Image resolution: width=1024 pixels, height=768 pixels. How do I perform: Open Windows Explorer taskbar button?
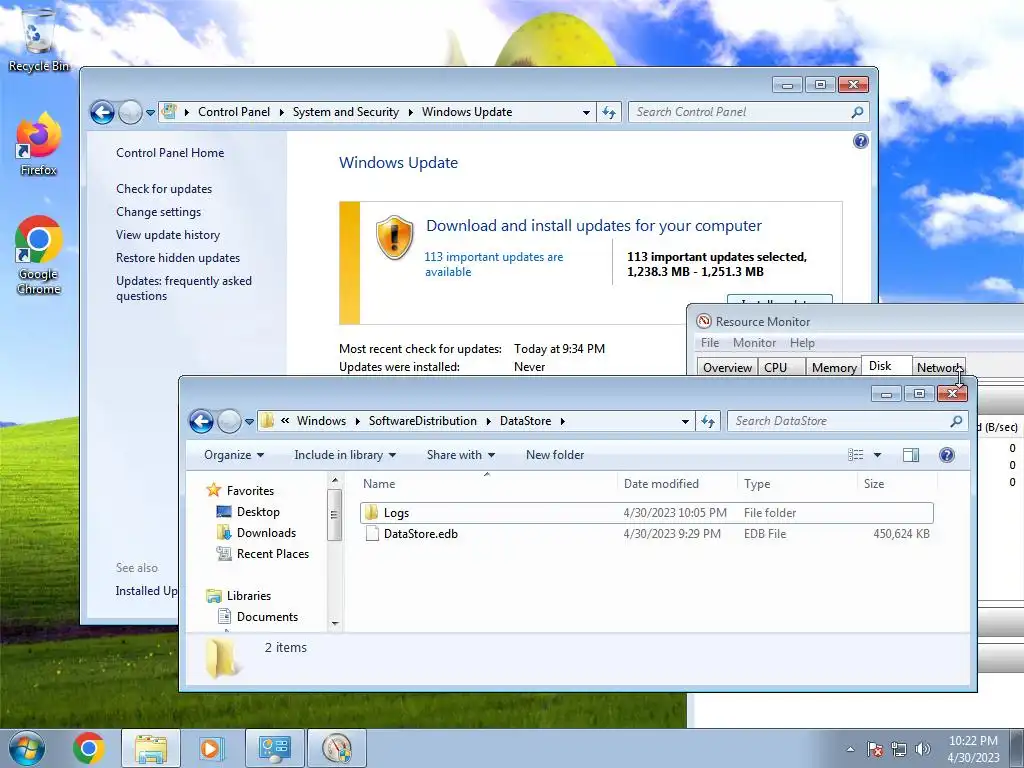click(x=151, y=748)
